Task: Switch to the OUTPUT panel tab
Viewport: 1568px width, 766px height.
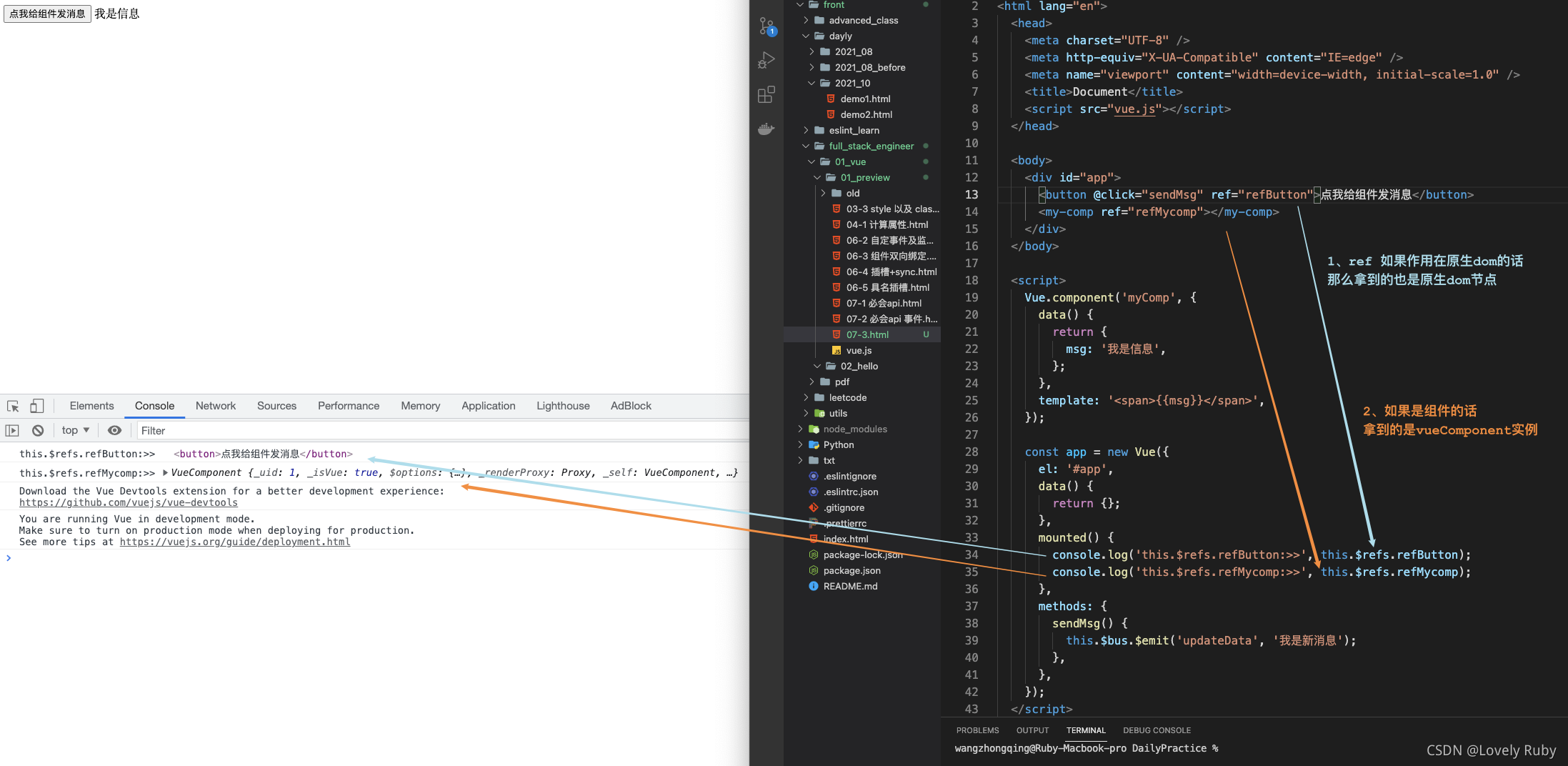Action: tap(1032, 730)
